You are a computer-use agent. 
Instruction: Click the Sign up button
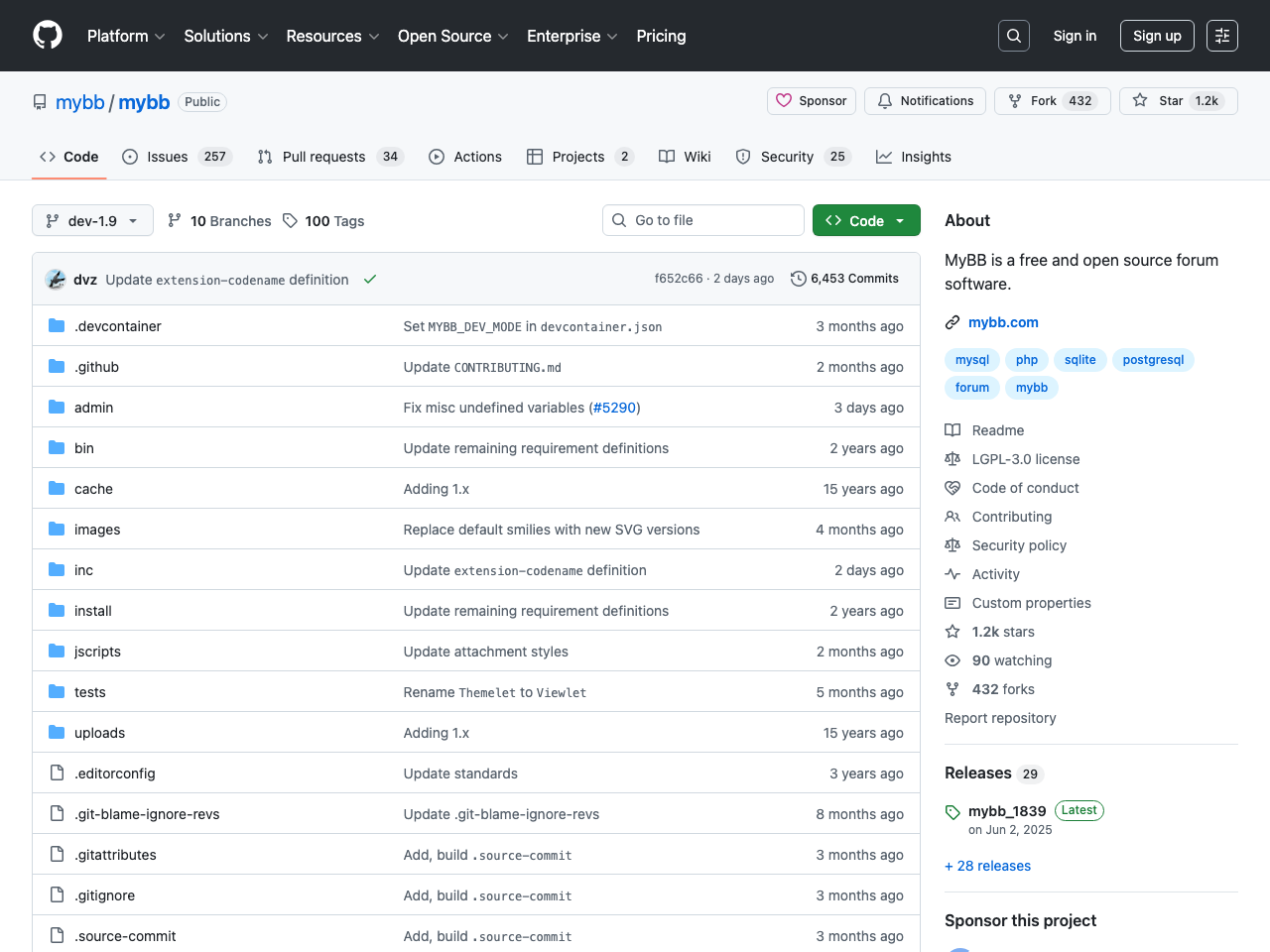click(x=1156, y=36)
